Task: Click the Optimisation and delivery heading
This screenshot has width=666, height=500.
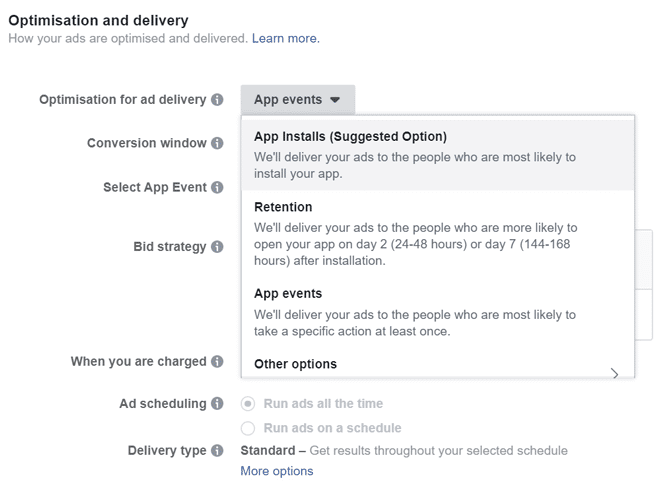Action: point(98,20)
